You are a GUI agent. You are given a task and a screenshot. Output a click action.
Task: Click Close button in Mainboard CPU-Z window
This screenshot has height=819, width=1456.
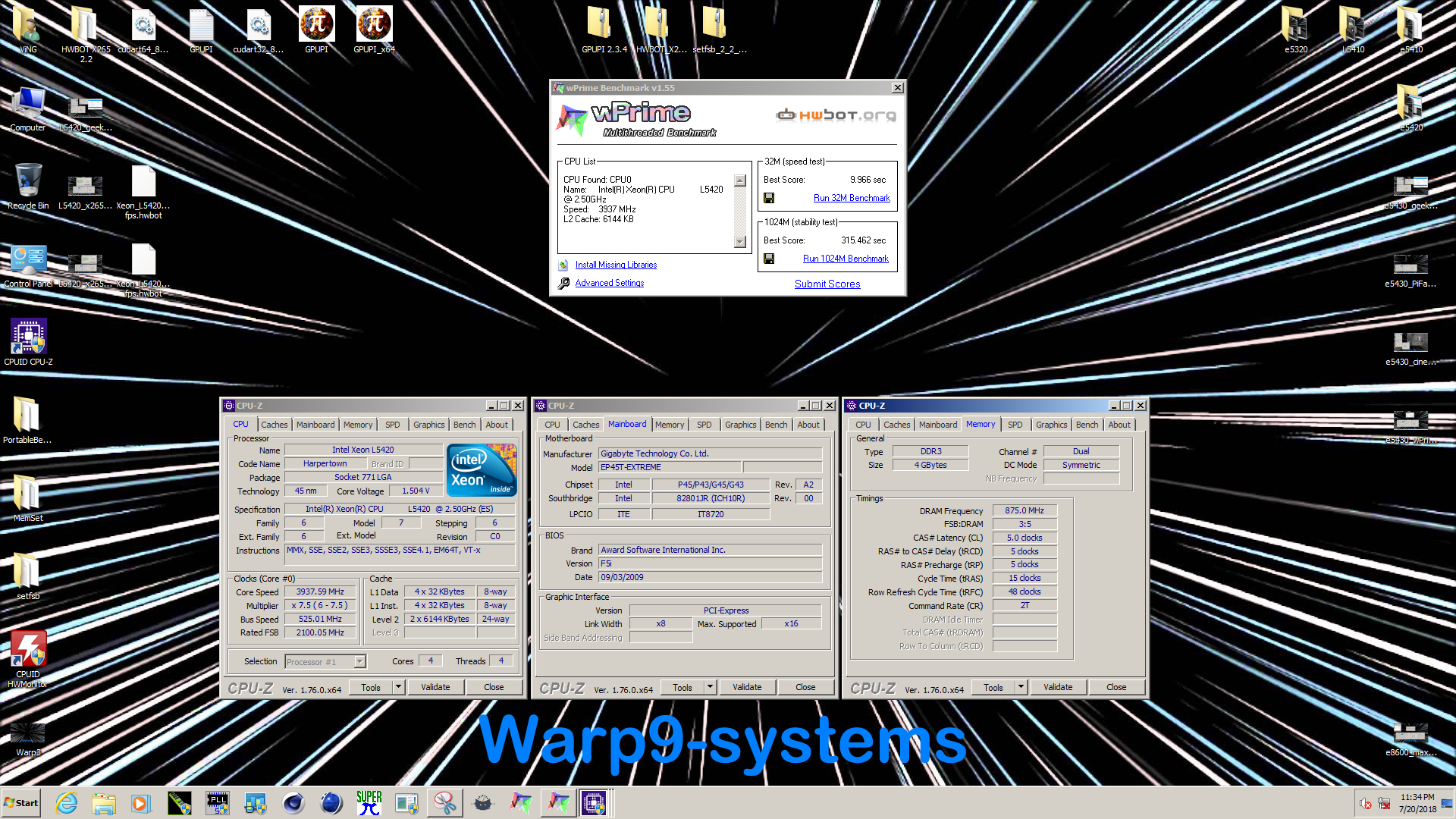click(805, 688)
